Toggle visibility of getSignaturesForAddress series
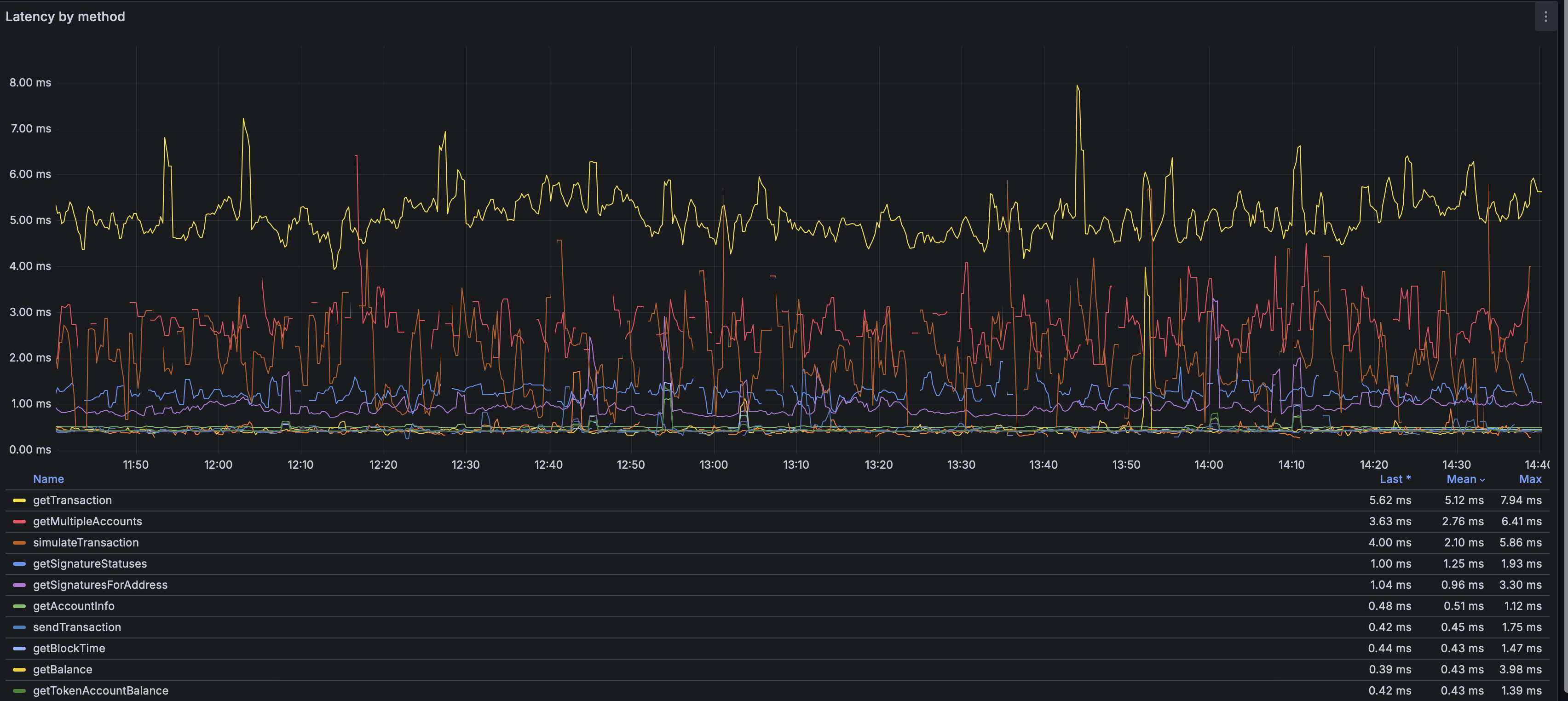This screenshot has height=701, width=1568. 100,585
